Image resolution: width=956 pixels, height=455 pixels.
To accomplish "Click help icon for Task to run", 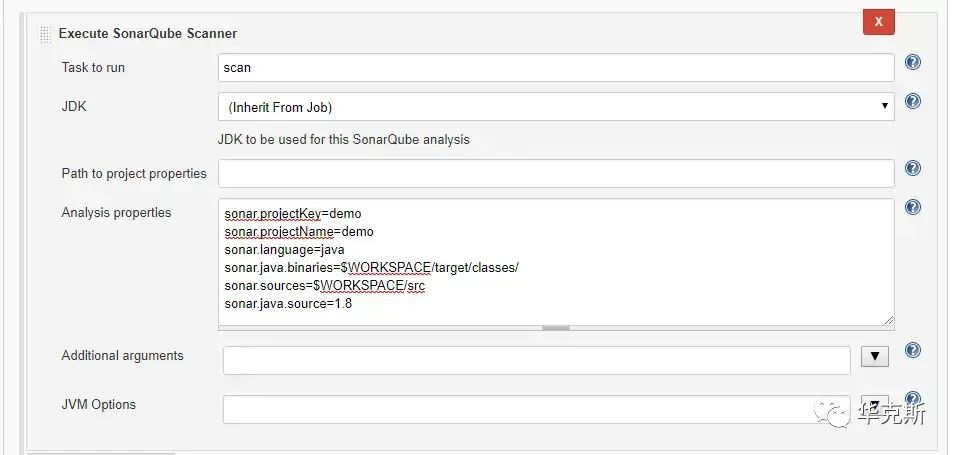I will tap(912, 63).
